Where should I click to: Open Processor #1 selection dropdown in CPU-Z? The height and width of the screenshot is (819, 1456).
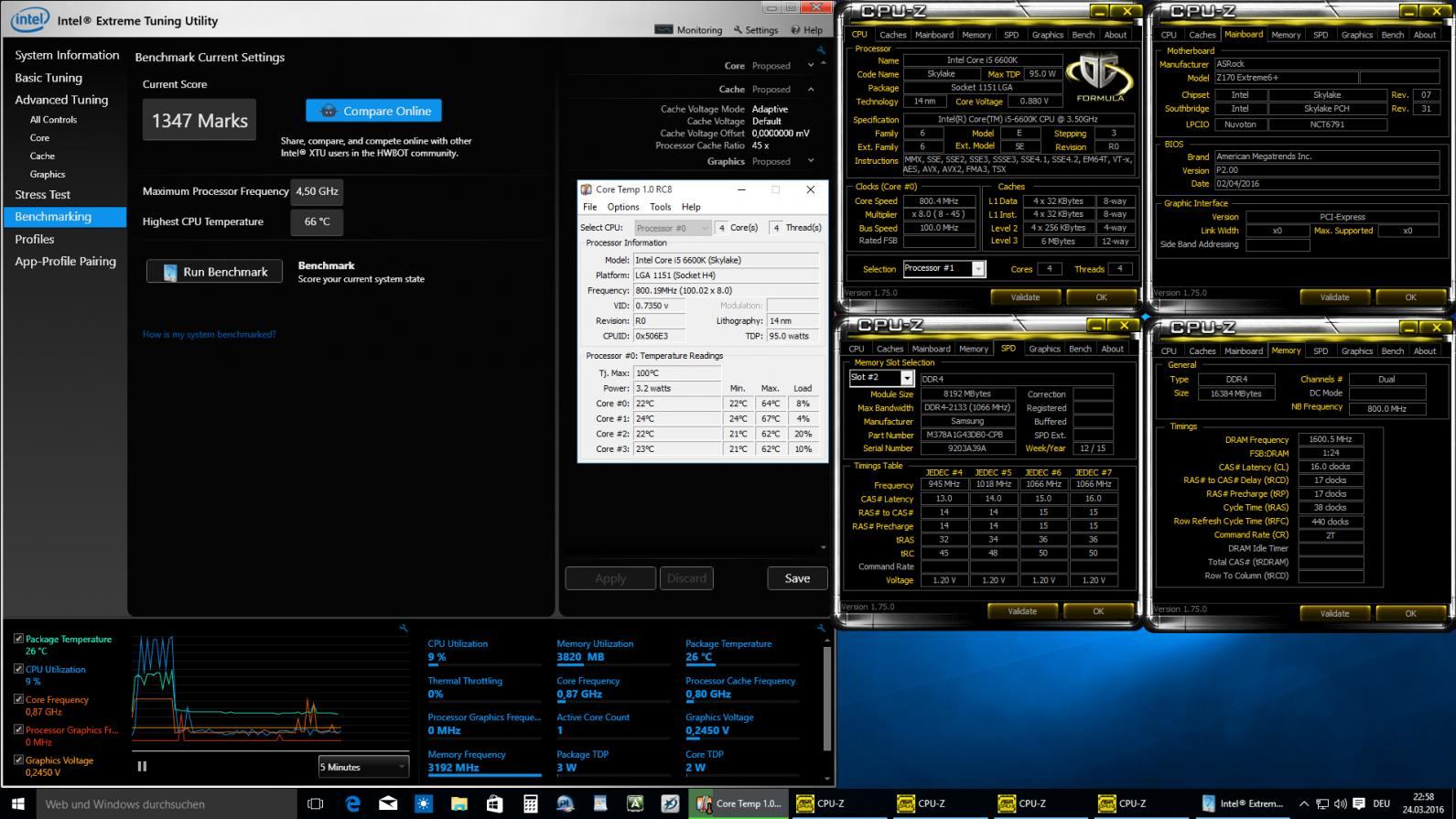[x=944, y=268]
